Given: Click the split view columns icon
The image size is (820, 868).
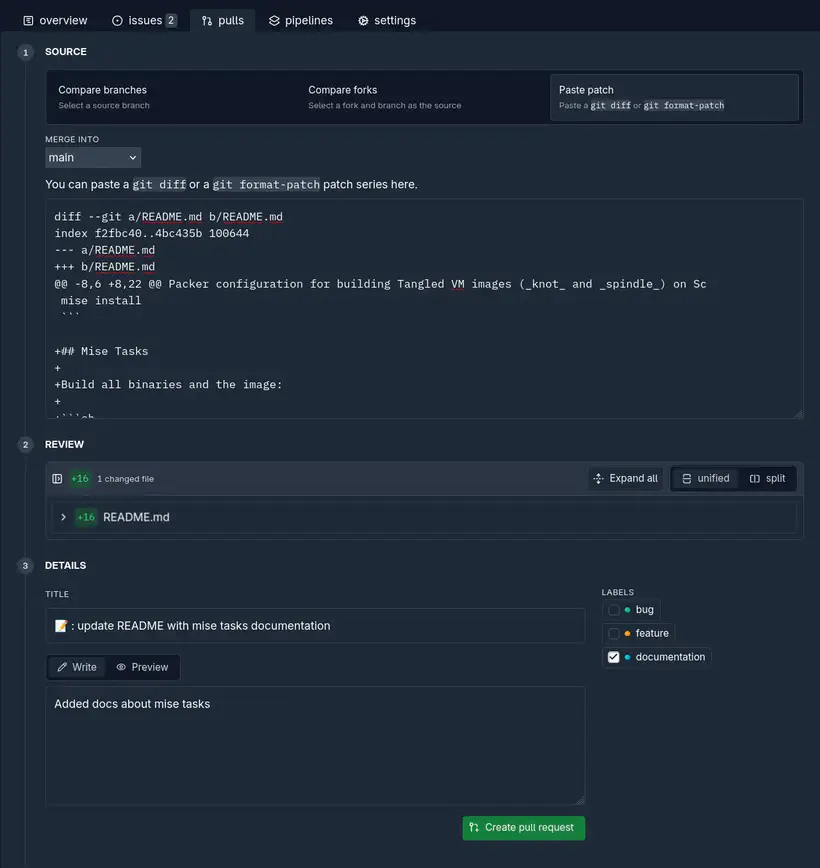Looking at the screenshot, I should tap(755, 478).
